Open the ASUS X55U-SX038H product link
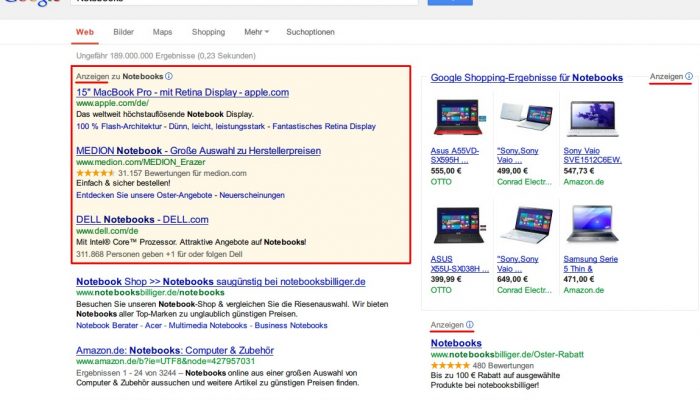Screen dimensions: 700x400 (459, 264)
